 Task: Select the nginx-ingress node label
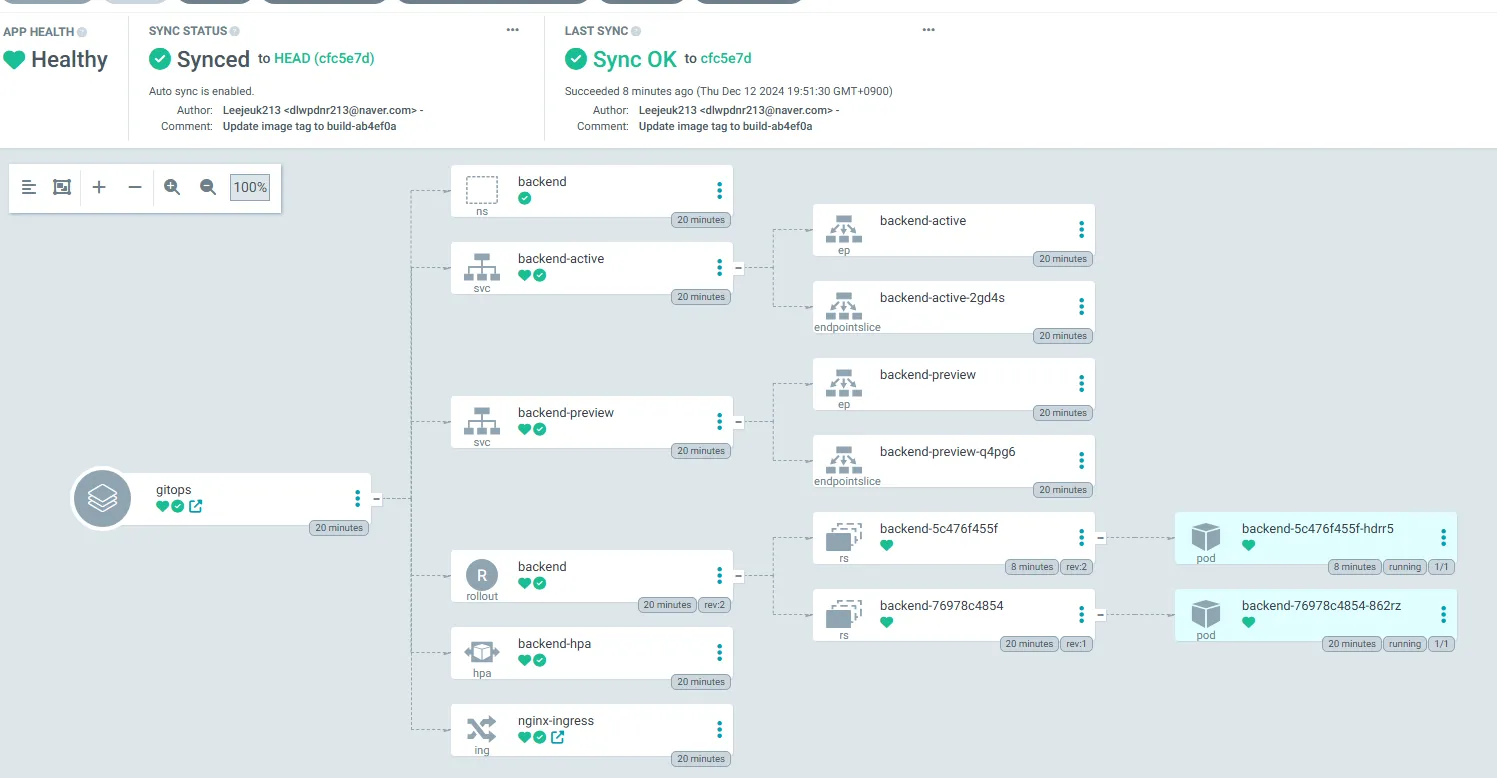pyautogui.click(x=556, y=720)
